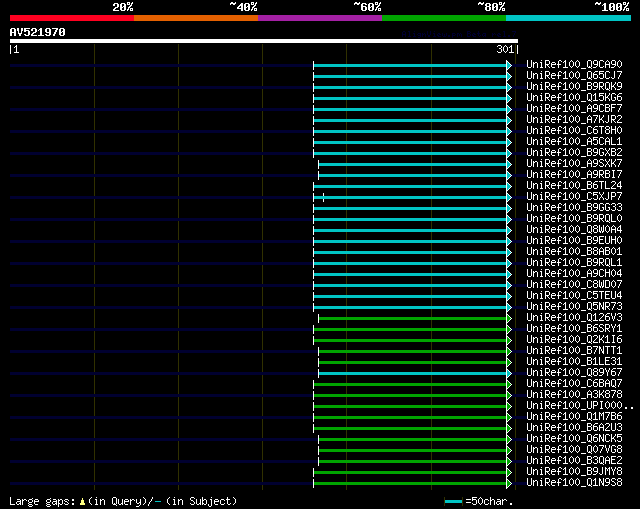The width and height of the screenshot is (640, 509).
Task: Open hit UniRef100_A9CBF7
Action: tap(574, 109)
